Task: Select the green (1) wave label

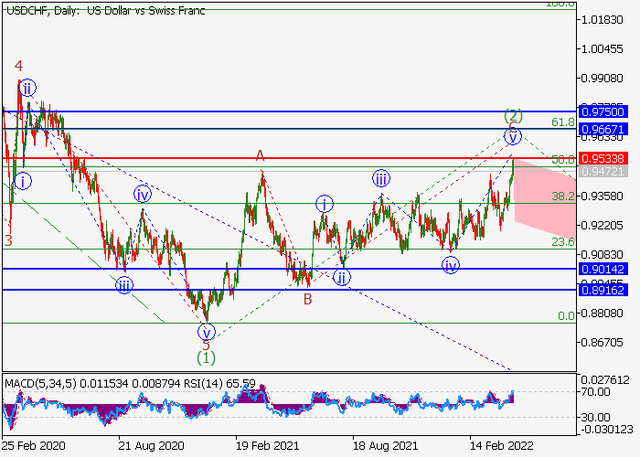Action: pos(206,358)
